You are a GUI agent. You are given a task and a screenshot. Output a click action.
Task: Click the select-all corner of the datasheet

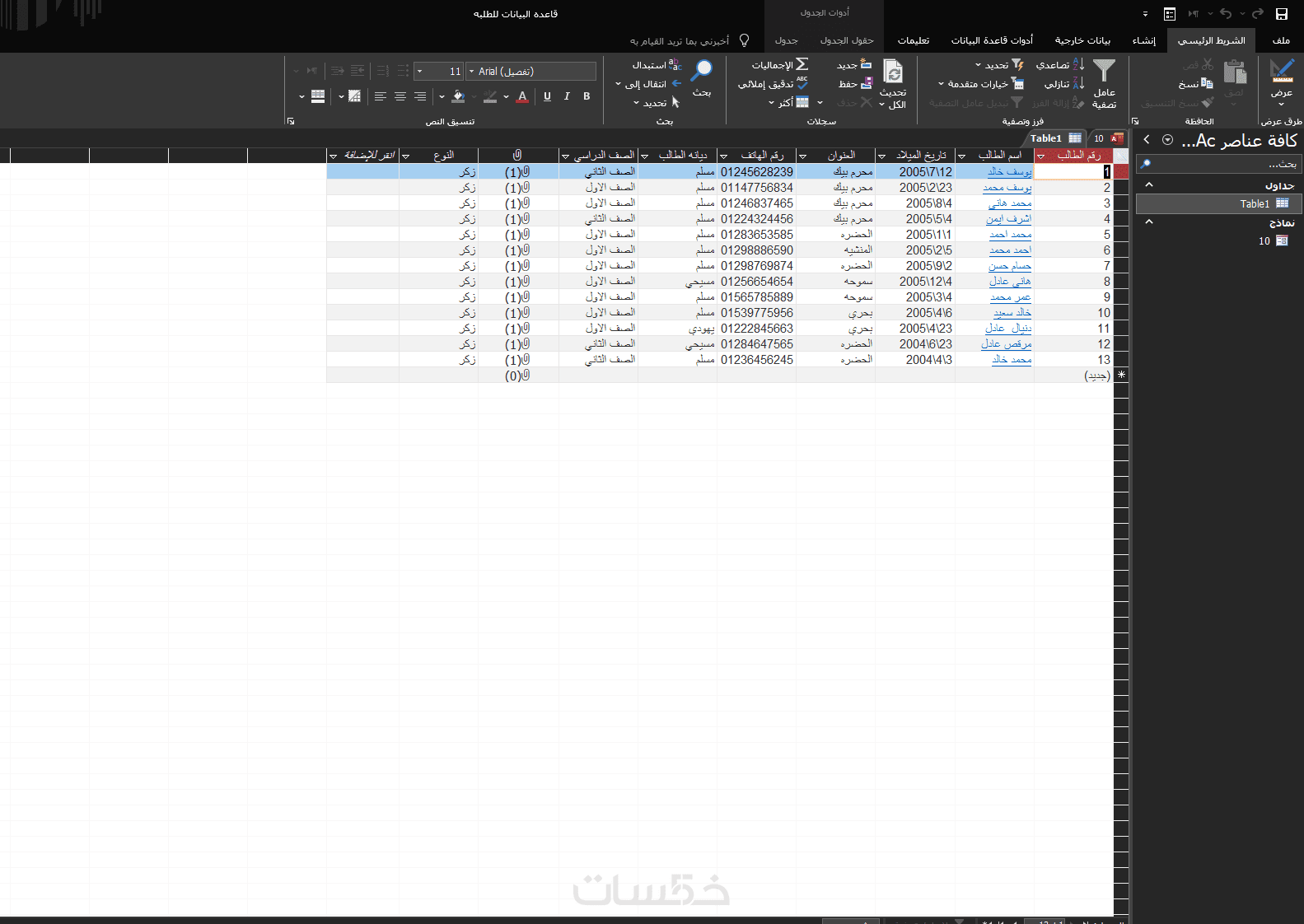(1121, 155)
